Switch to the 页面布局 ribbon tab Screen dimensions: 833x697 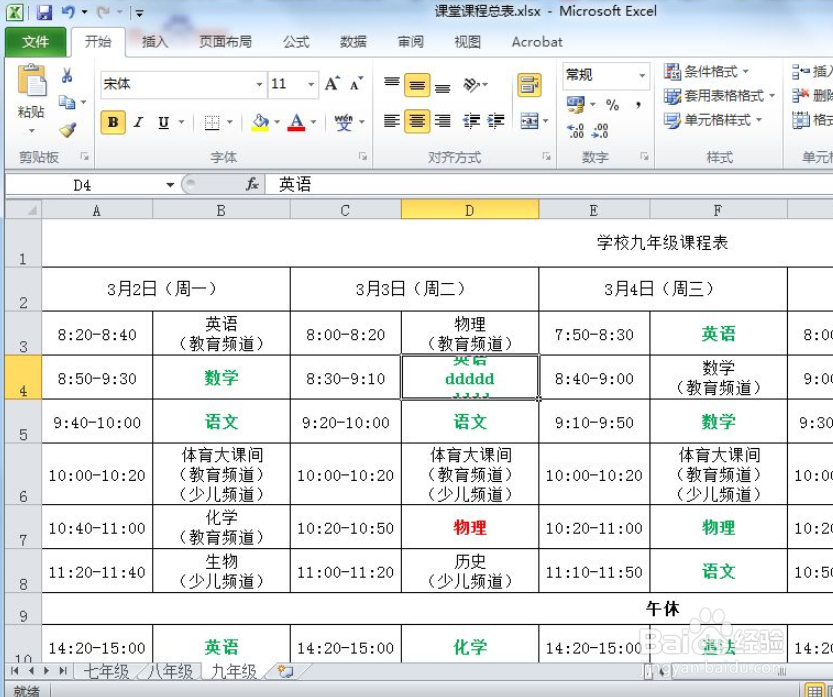pos(225,42)
